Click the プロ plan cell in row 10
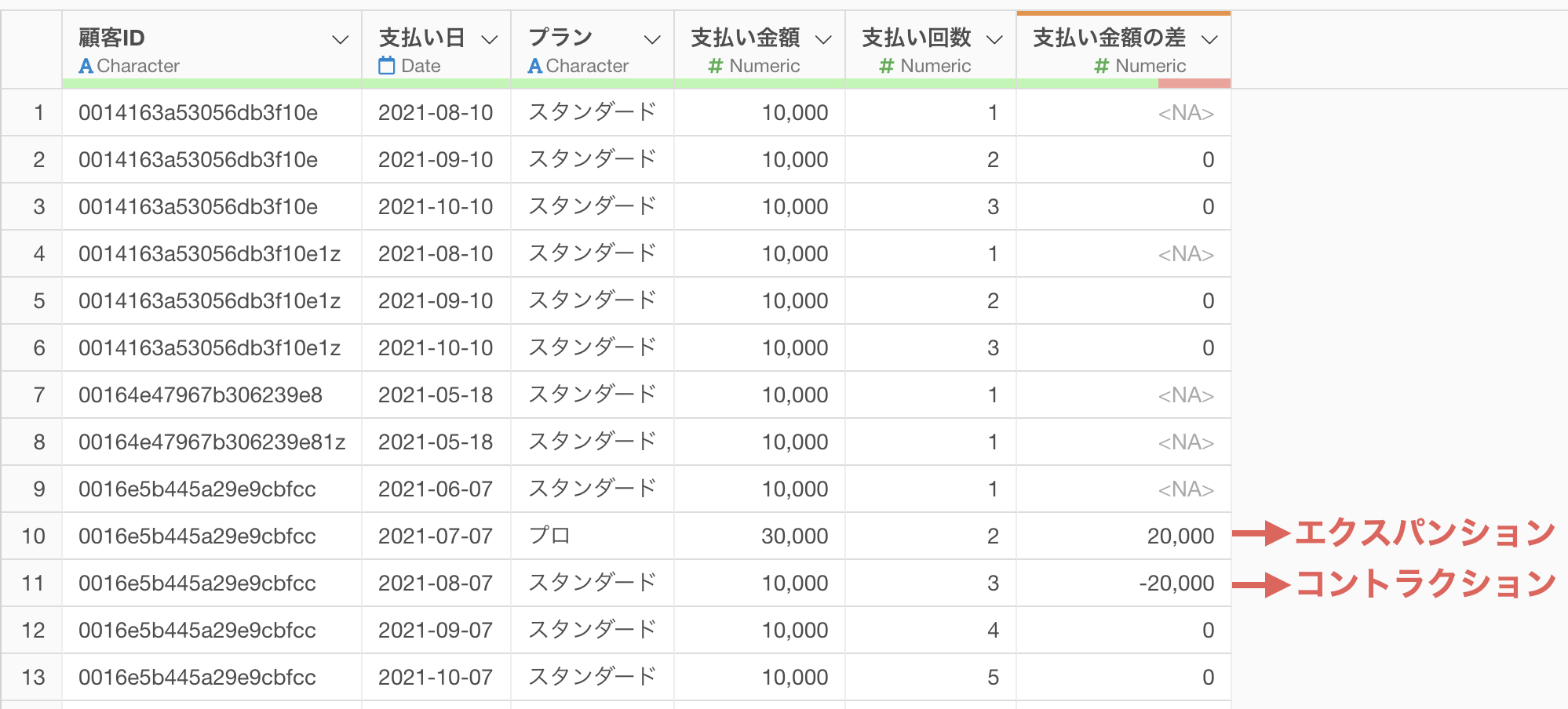 click(x=549, y=536)
